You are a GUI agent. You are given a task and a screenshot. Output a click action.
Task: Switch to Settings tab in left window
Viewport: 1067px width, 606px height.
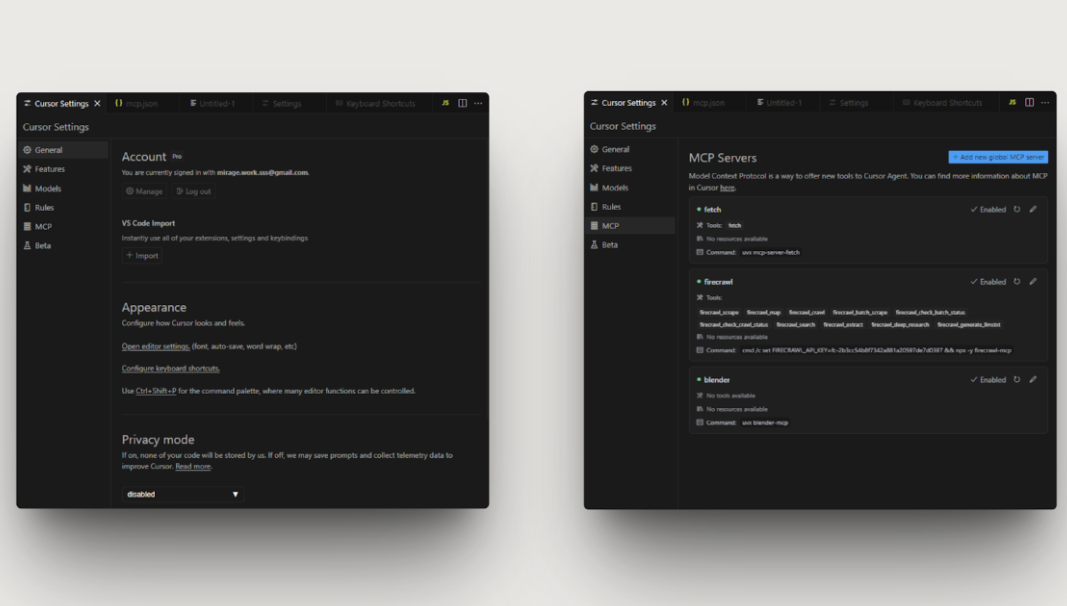tap(282, 103)
